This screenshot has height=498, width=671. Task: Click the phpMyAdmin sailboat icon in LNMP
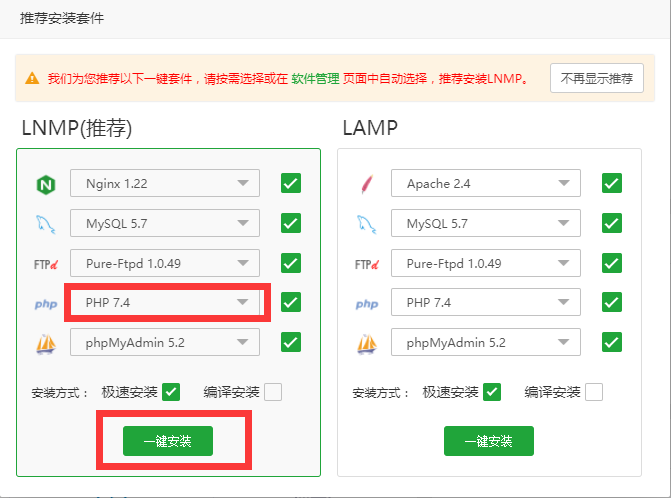[x=46, y=344]
